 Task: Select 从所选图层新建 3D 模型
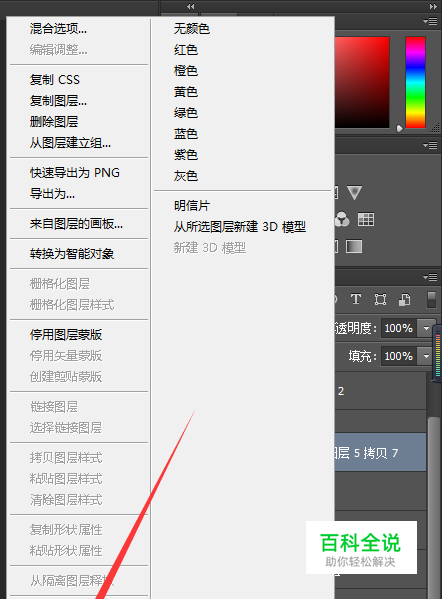(x=240, y=227)
